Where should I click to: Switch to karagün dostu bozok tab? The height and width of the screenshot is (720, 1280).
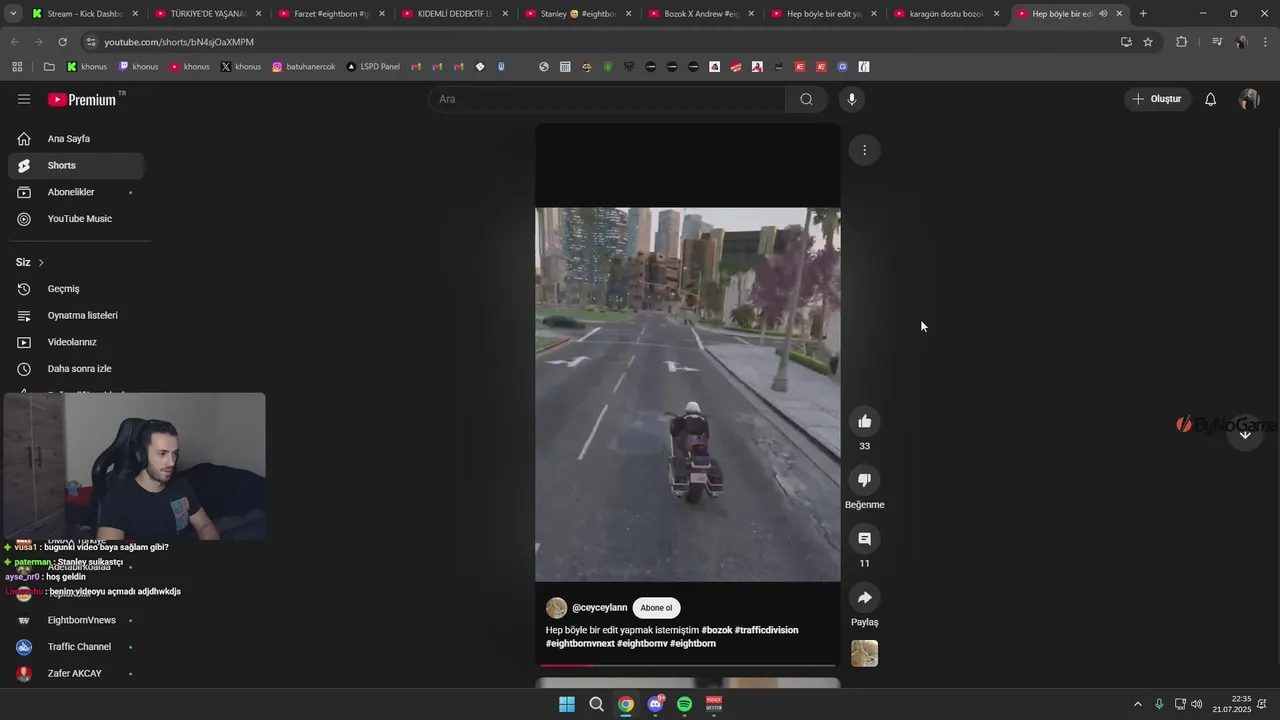pyautogui.click(x=947, y=14)
